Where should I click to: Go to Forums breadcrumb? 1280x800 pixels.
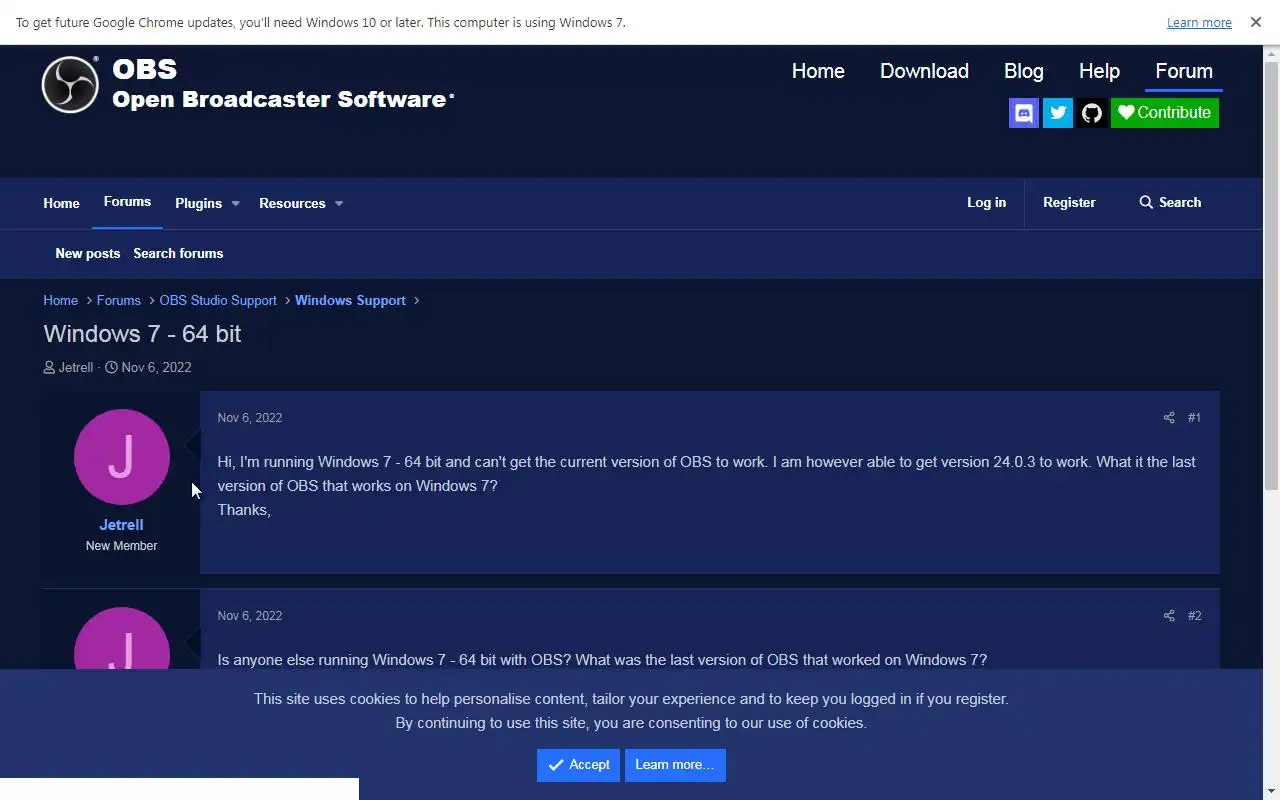118,300
